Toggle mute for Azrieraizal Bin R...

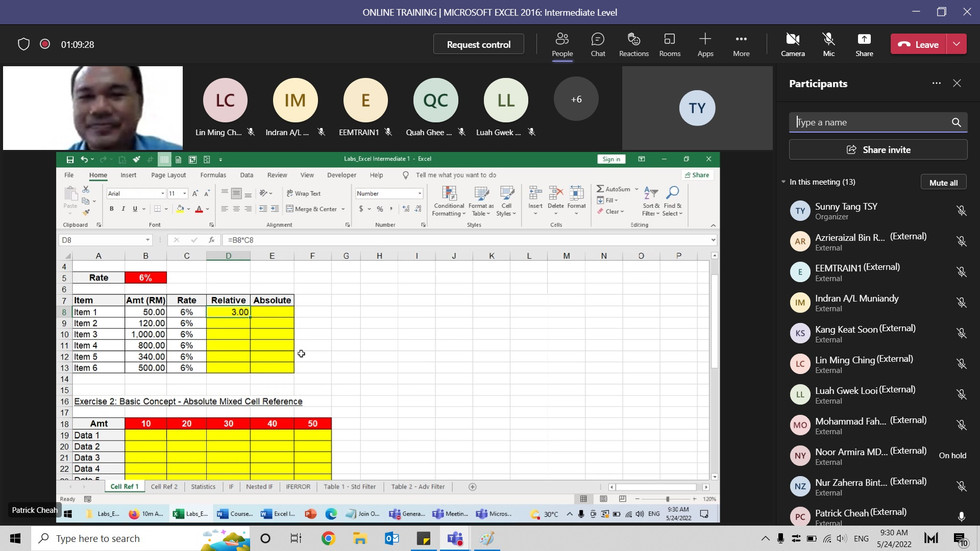[961, 242]
